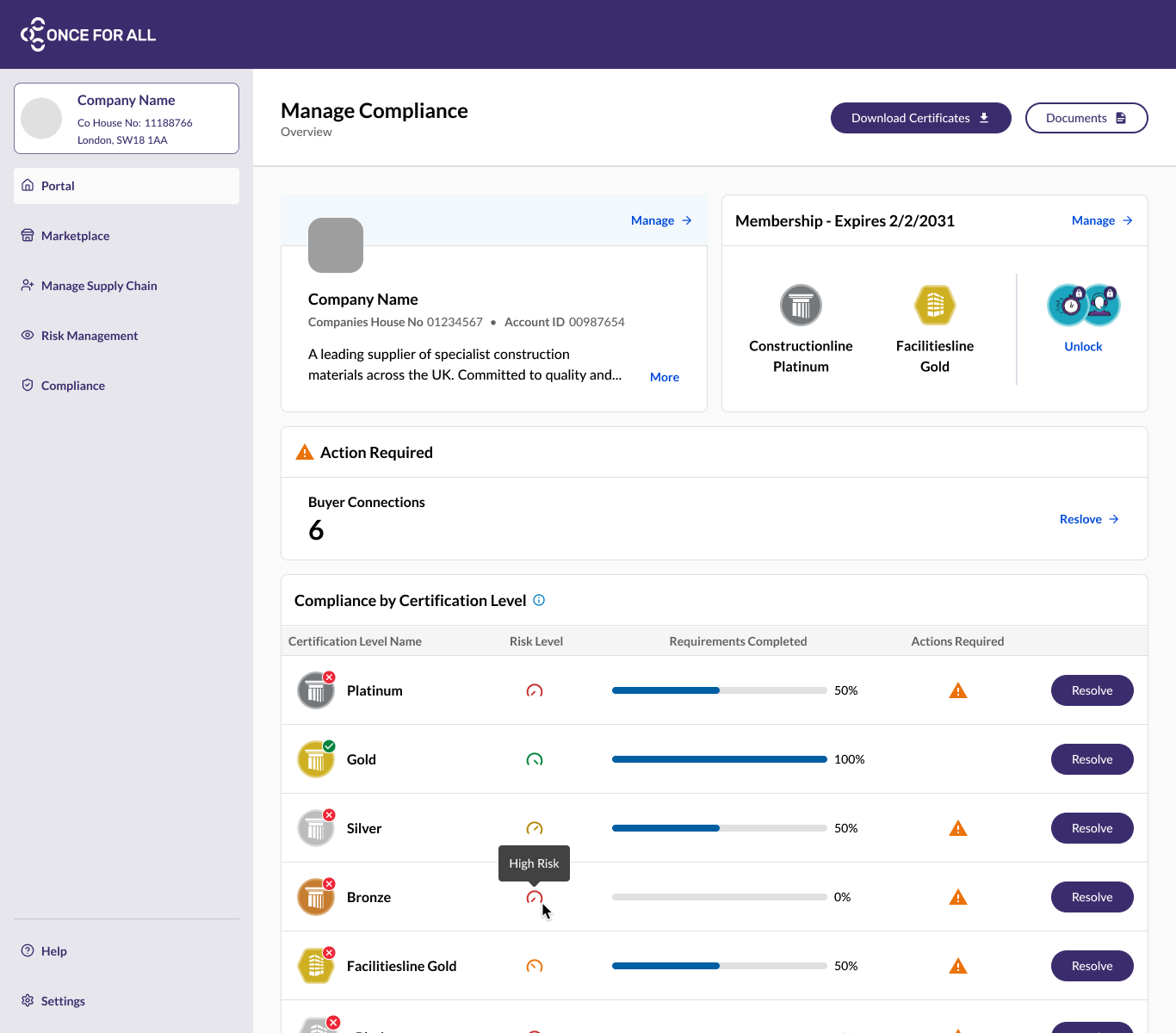Click Resolve button for Bronze
Viewport: 1176px width, 1033px height.
pyautogui.click(x=1092, y=897)
